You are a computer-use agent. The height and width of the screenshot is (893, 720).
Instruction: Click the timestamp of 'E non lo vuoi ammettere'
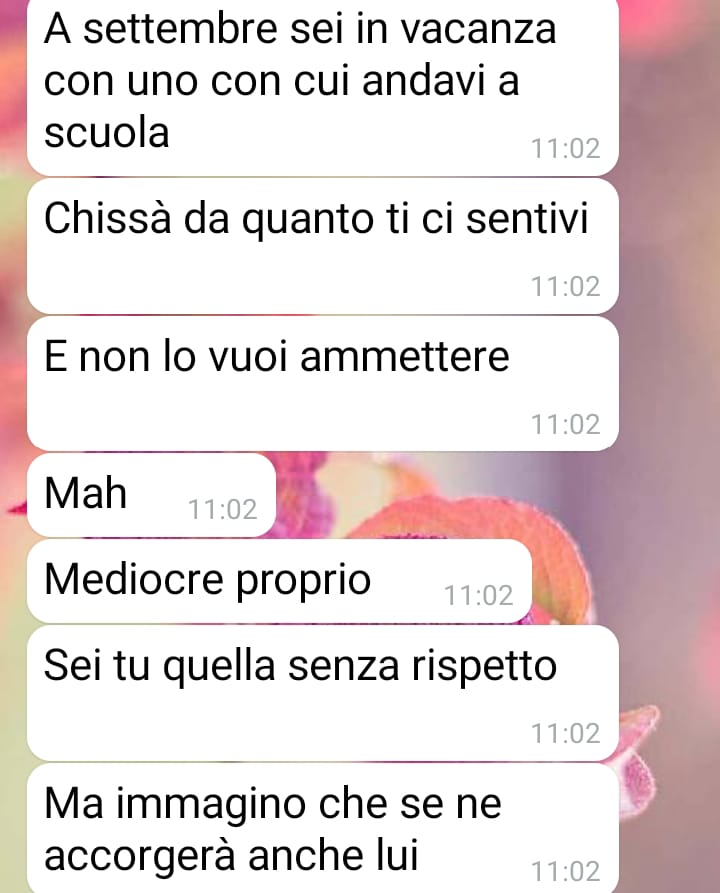coord(566,424)
